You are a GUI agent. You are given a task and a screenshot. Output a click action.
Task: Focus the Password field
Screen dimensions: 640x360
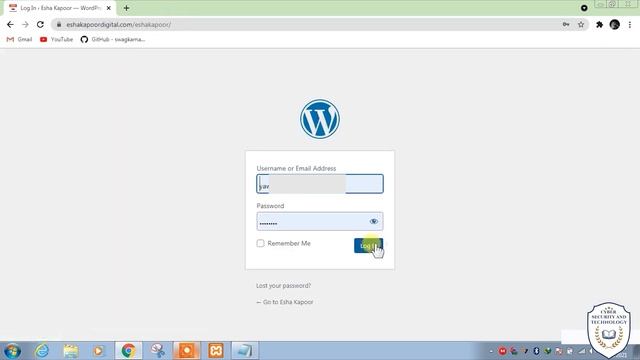click(x=320, y=221)
